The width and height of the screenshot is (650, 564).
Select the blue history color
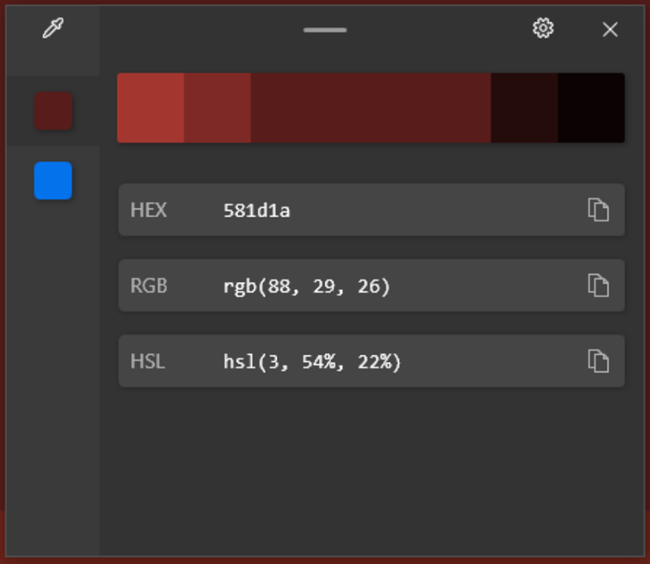(x=53, y=181)
